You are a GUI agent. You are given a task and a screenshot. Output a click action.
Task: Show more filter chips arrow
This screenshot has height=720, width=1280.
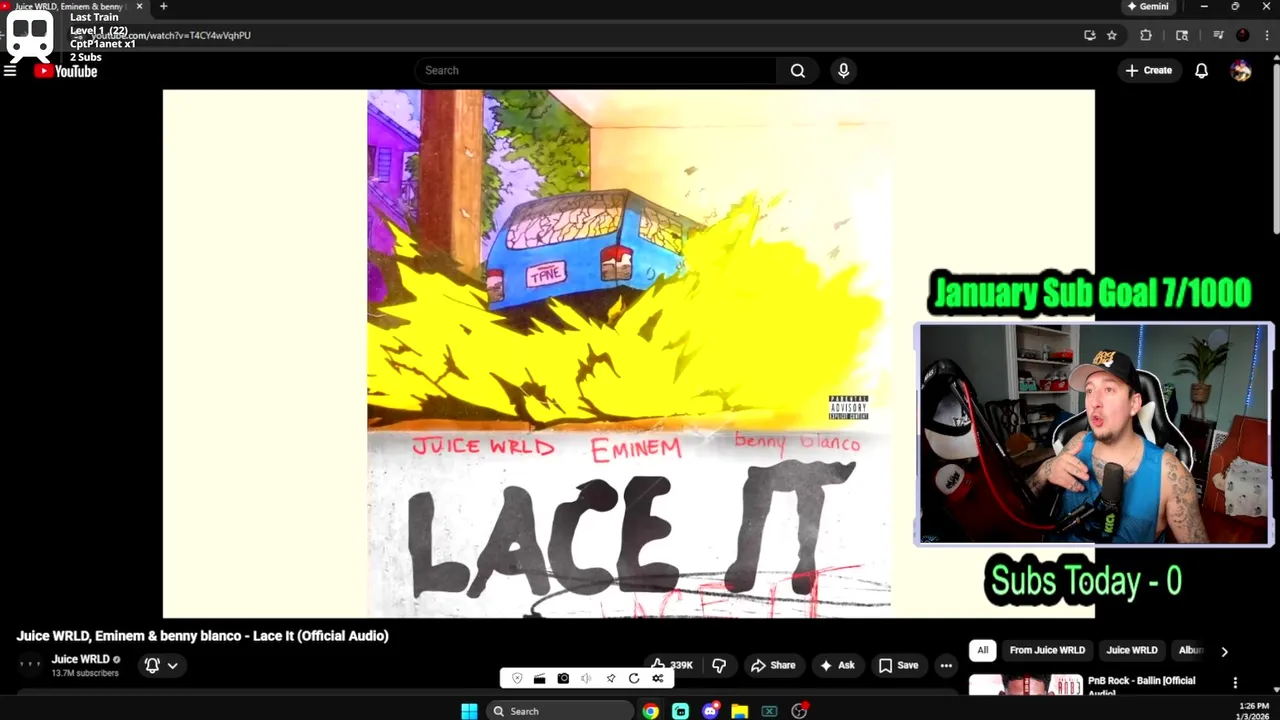click(x=1224, y=651)
